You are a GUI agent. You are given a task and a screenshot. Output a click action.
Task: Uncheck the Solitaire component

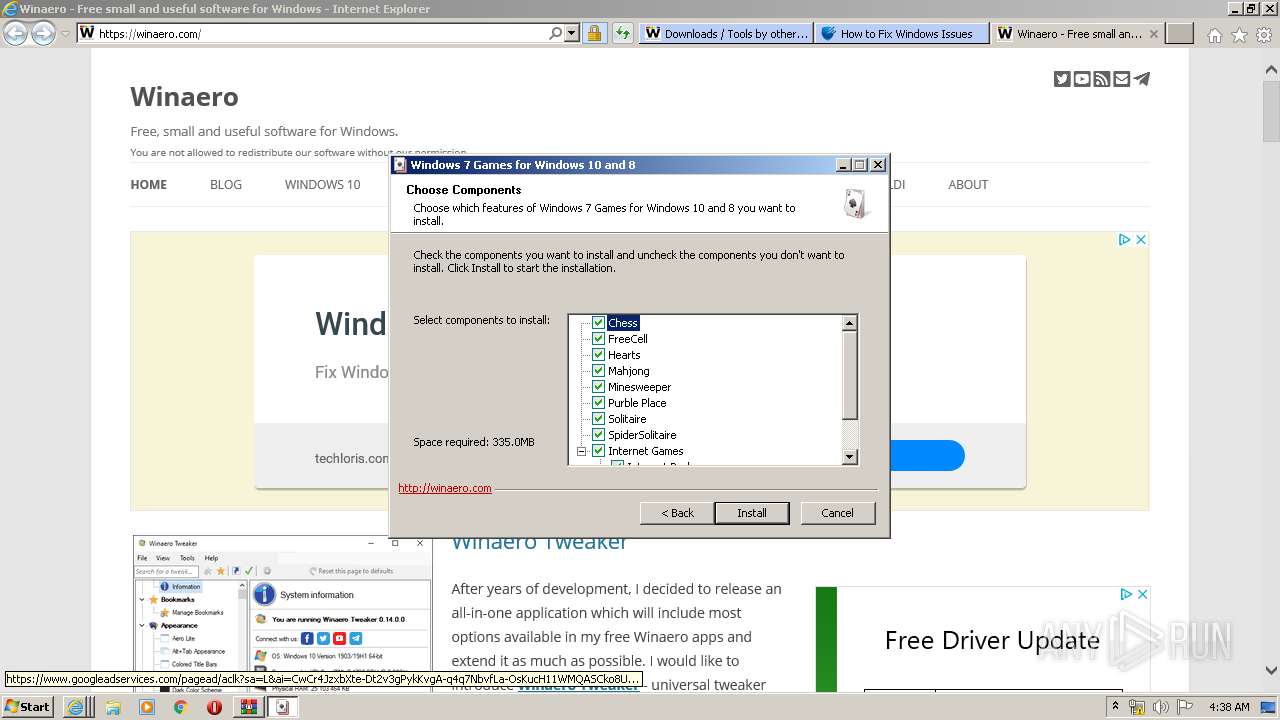(598, 419)
